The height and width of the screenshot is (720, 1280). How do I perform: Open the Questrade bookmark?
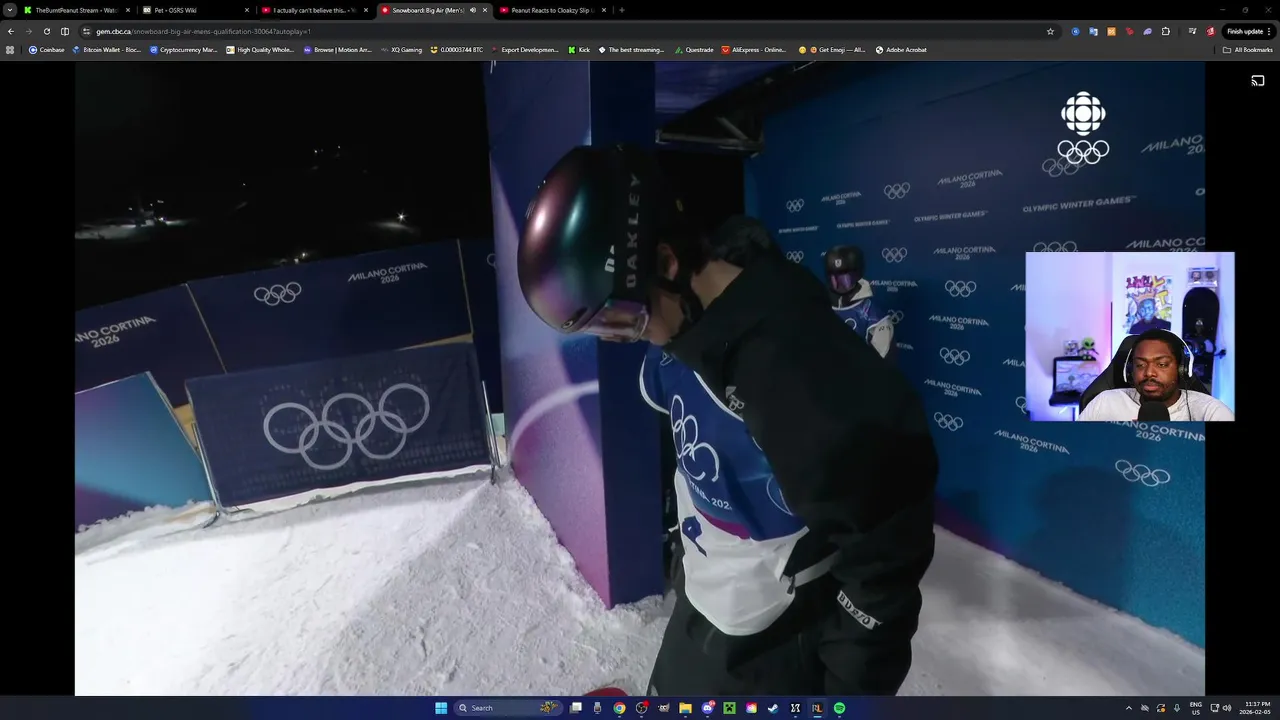pos(693,49)
